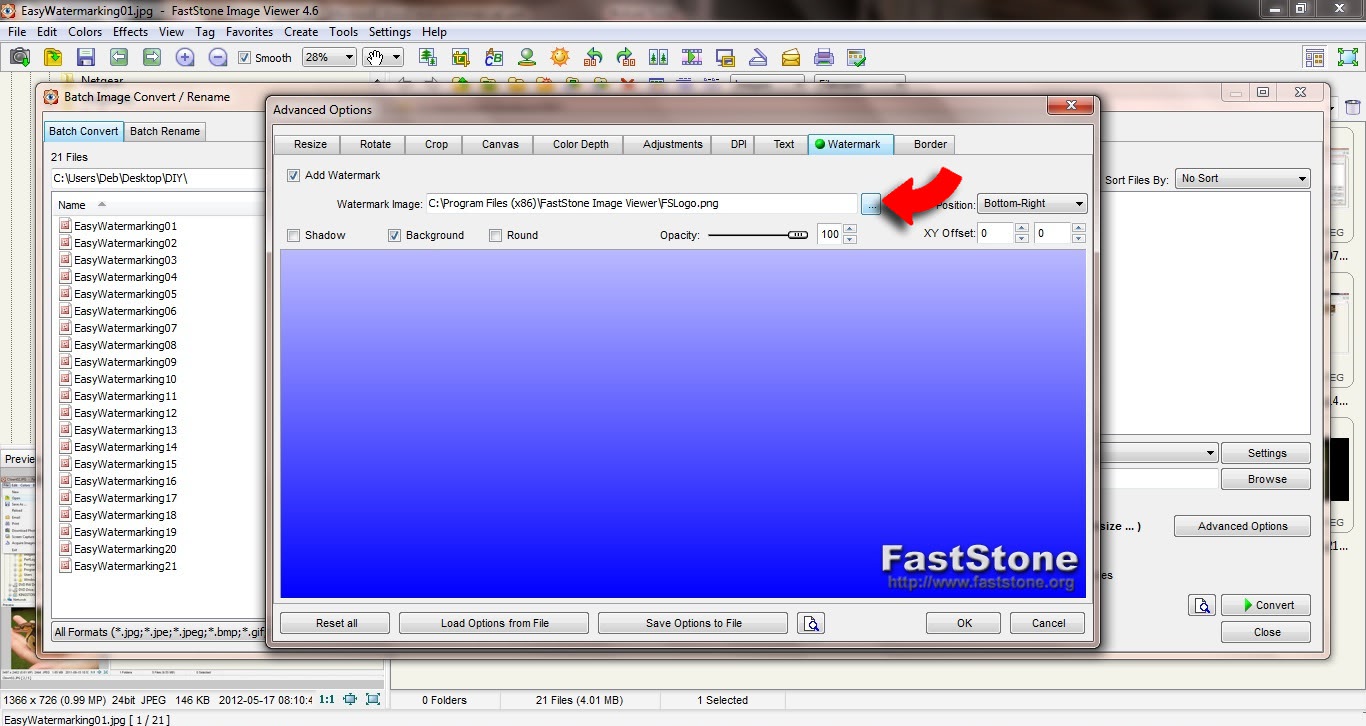Screen dimensions: 1366x726
Task: Click the windowed view layout icon at top right
Action: pos(1315,57)
